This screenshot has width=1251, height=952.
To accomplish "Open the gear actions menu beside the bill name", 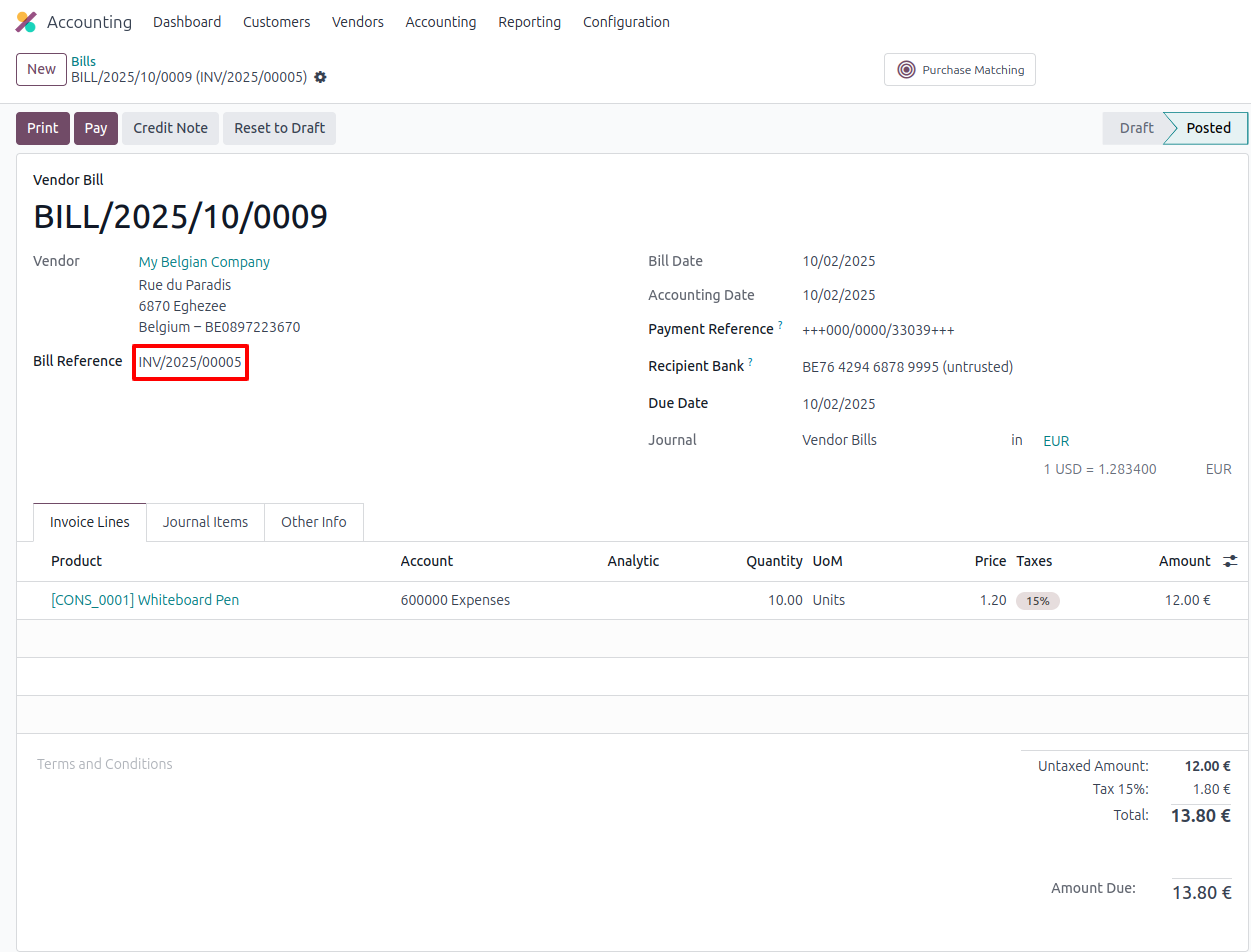I will tap(320, 77).
